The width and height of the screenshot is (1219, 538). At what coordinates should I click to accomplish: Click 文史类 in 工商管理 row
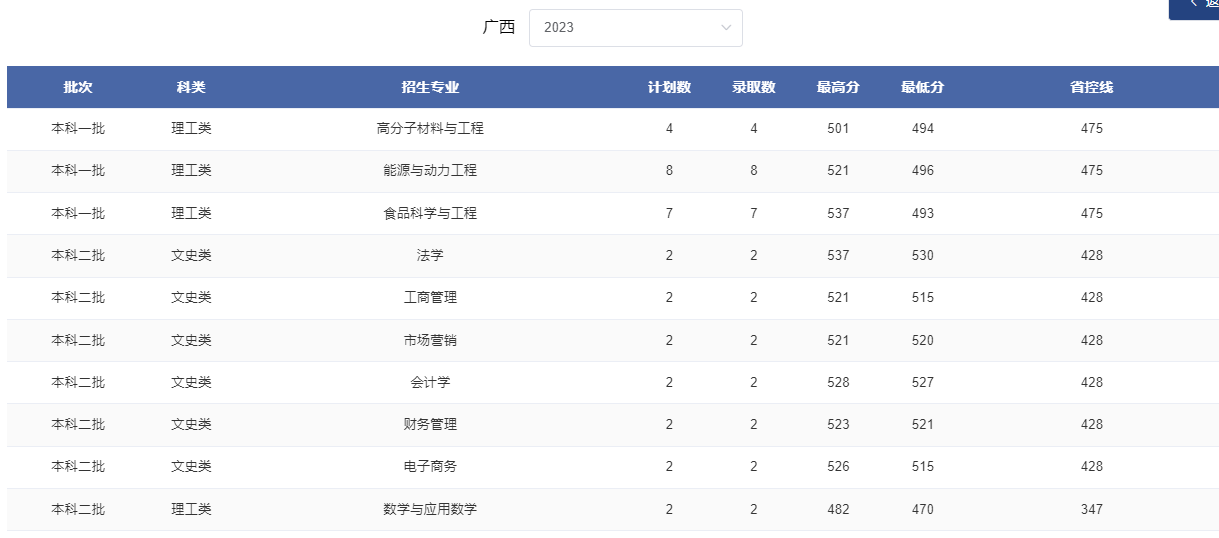click(191, 298)
